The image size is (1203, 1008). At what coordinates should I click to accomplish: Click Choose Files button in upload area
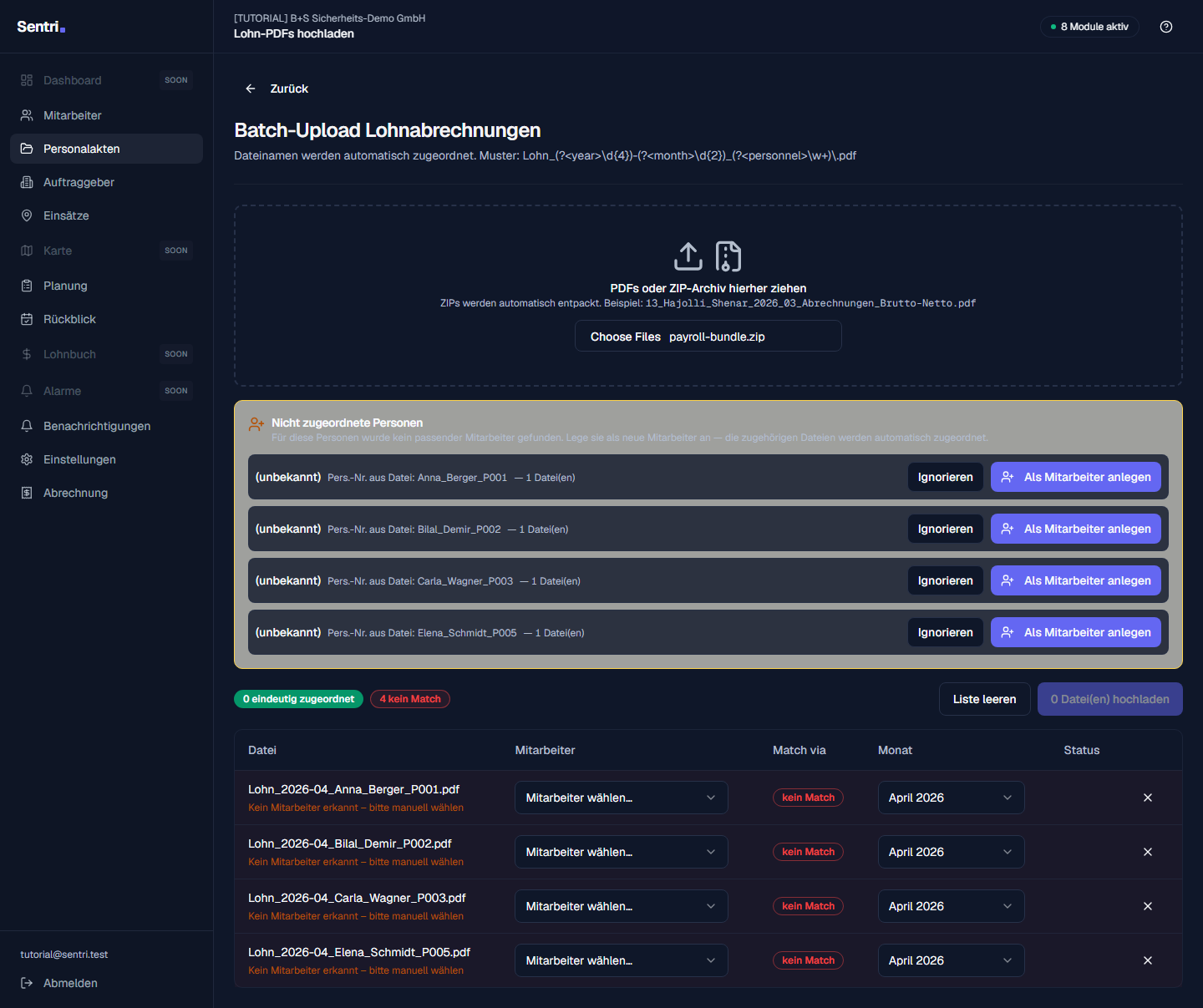pos(626,337)
